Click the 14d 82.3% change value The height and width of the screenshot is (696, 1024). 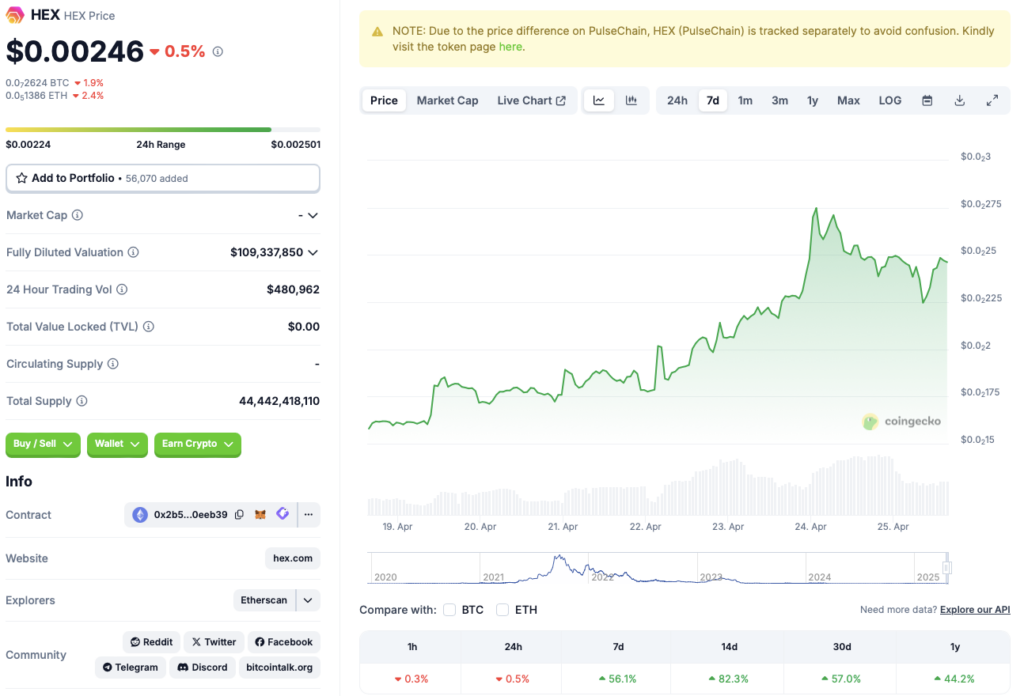click(729, 679)
